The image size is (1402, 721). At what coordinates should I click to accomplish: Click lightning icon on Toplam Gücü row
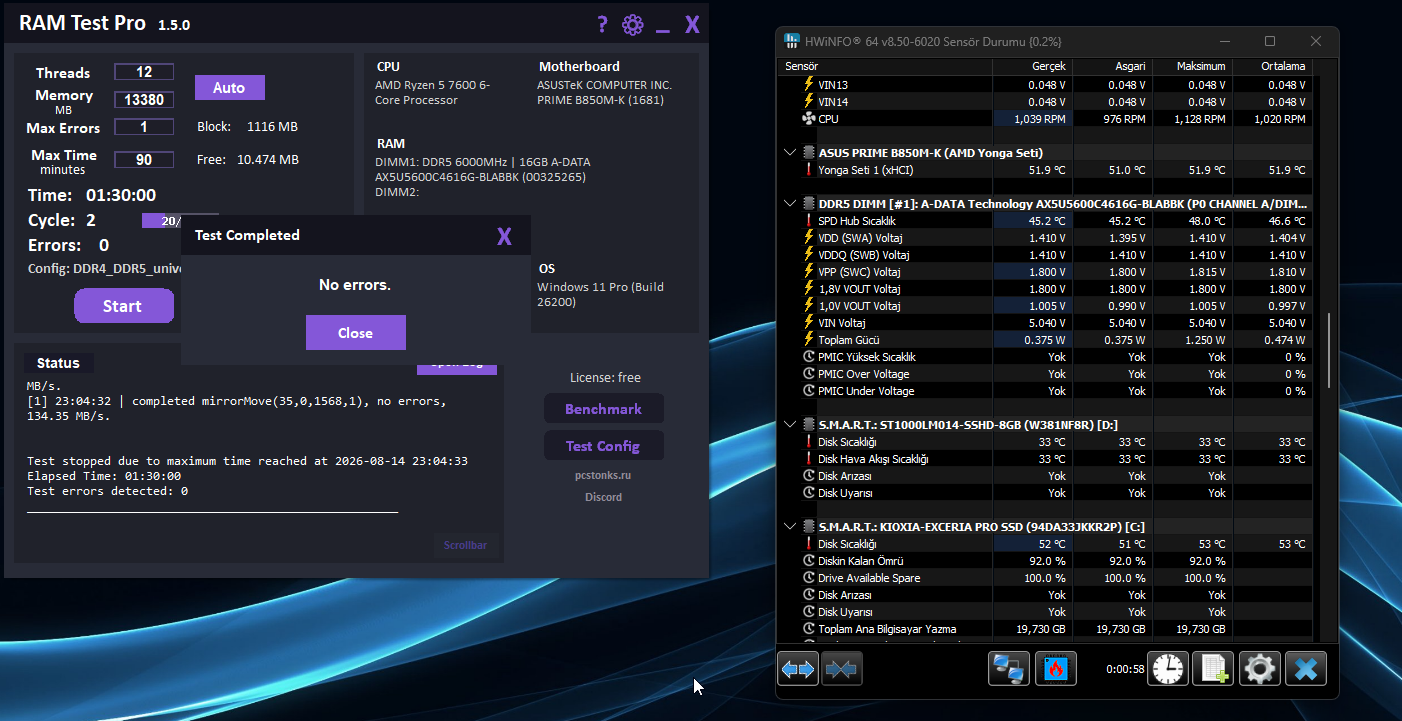[809, 340]
